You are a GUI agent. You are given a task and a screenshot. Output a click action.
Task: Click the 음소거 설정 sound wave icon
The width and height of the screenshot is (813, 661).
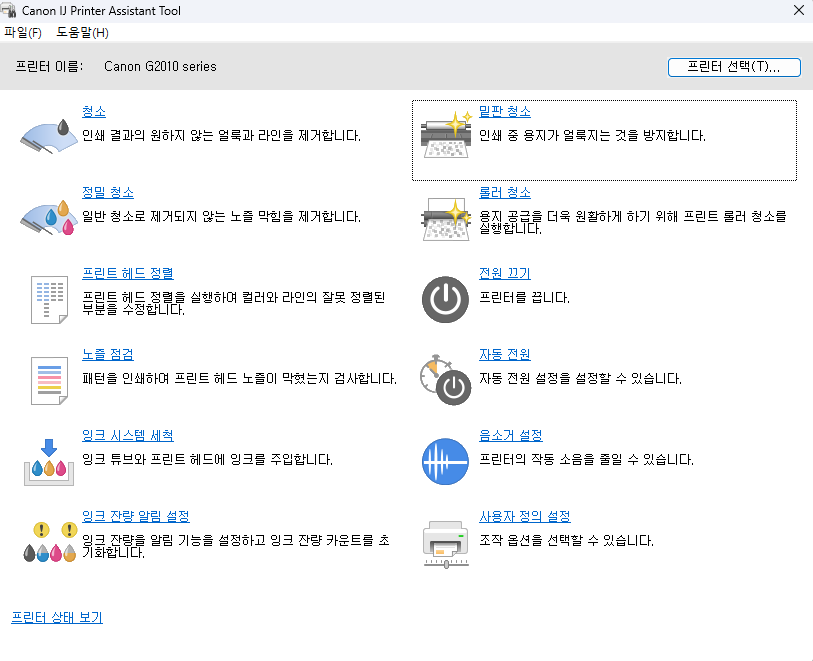445,461
